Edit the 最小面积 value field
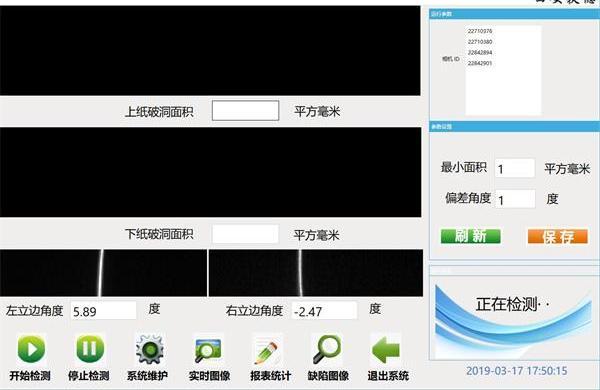The height and width of the screenshot is (390, 600). (x=515, y=168)
